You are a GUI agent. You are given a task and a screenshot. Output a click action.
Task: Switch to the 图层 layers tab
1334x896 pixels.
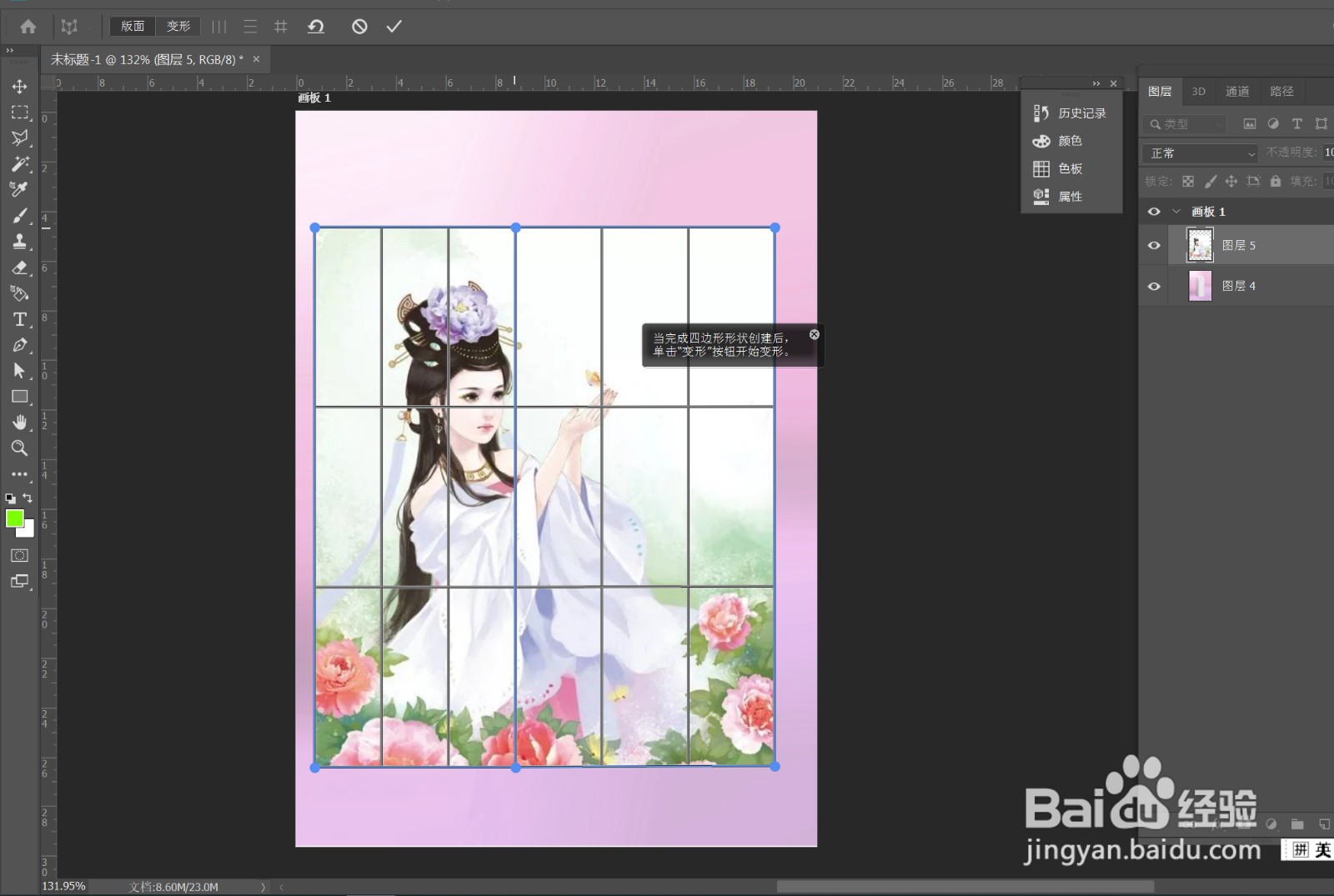coord(1160,92)
